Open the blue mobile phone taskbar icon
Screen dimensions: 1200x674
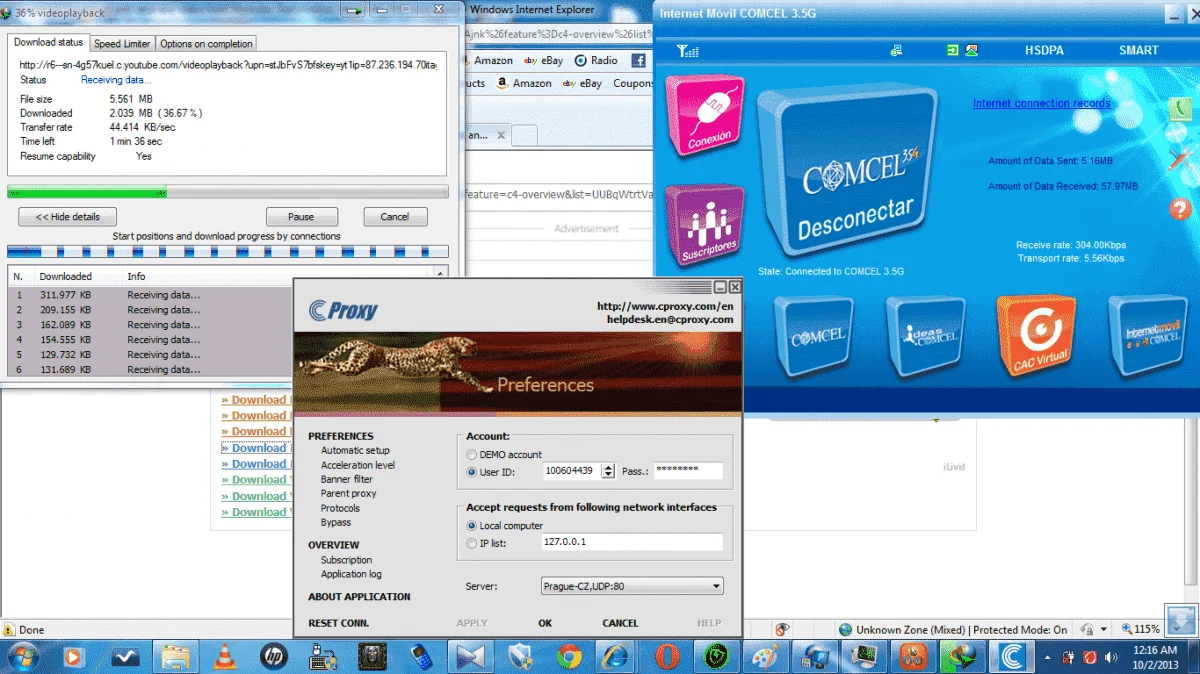(421, 656)
